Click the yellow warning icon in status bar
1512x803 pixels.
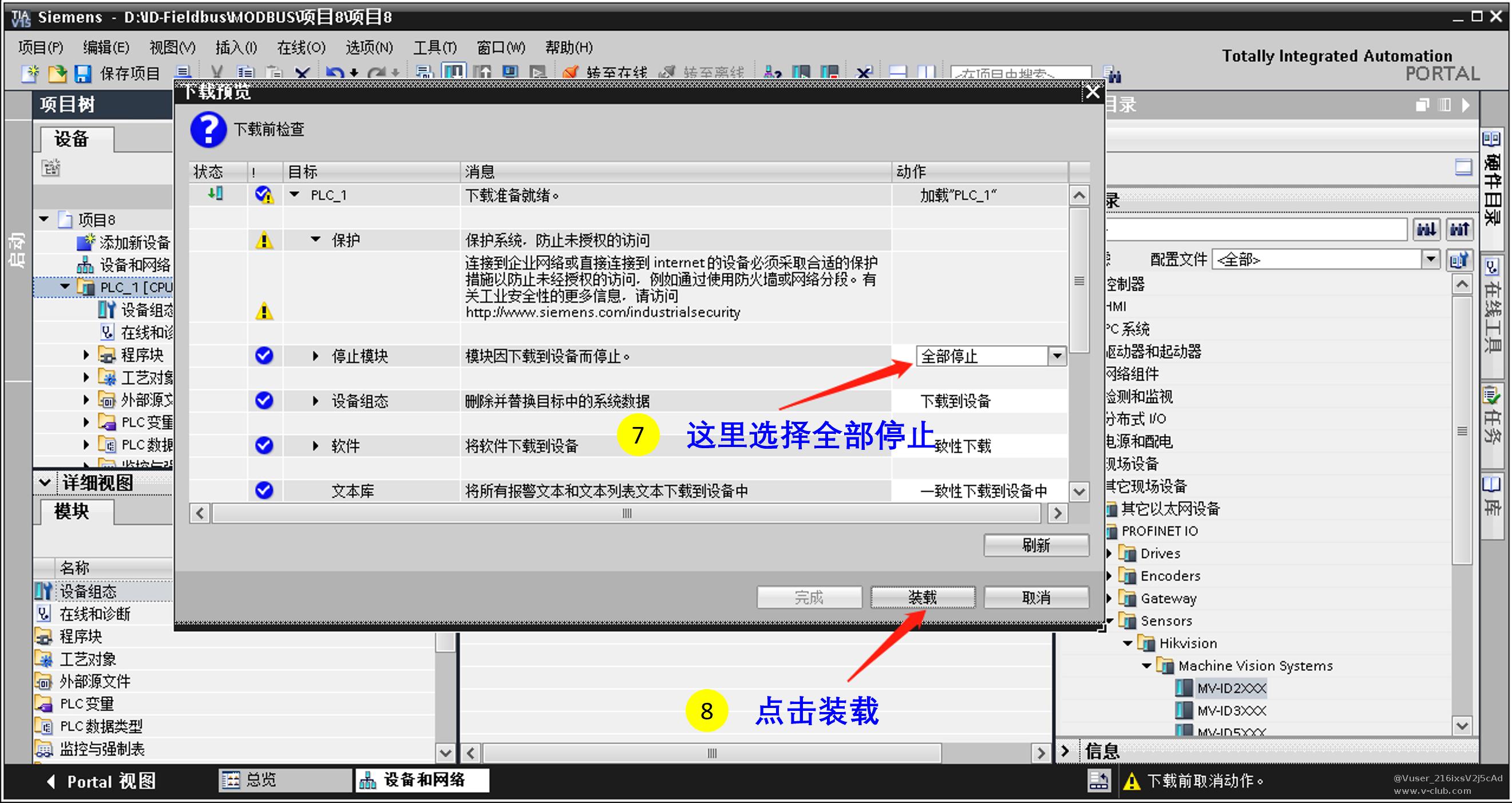tap(1131, 781)
